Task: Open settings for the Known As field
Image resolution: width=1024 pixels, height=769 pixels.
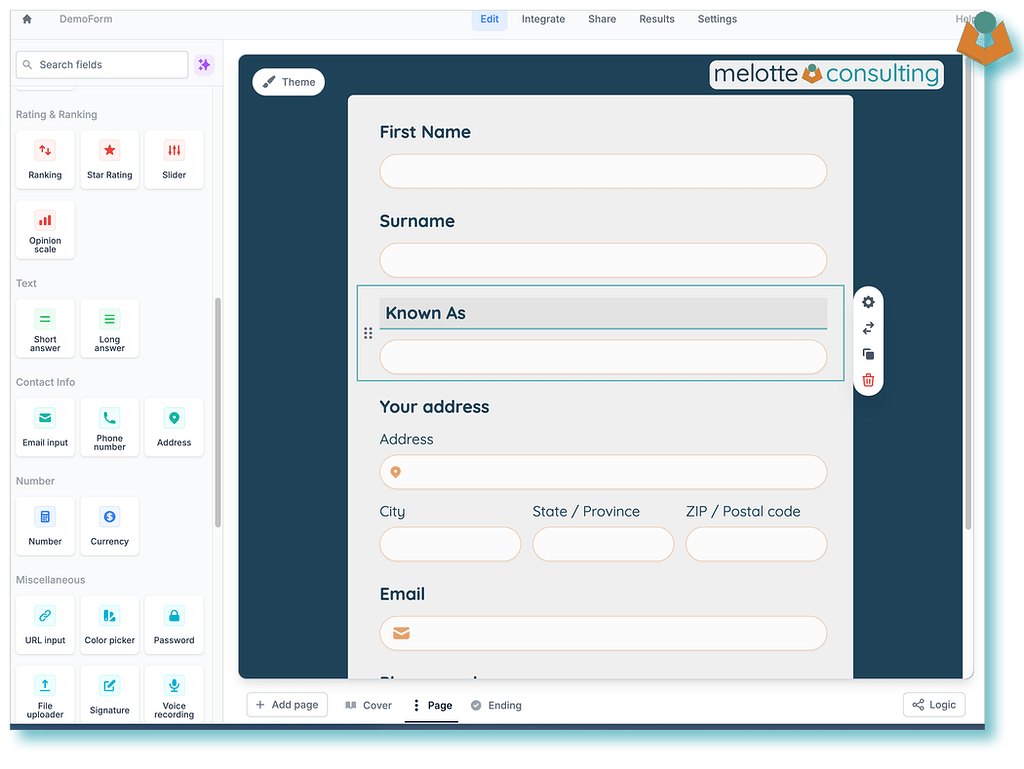Action: [x=868, y=302]
